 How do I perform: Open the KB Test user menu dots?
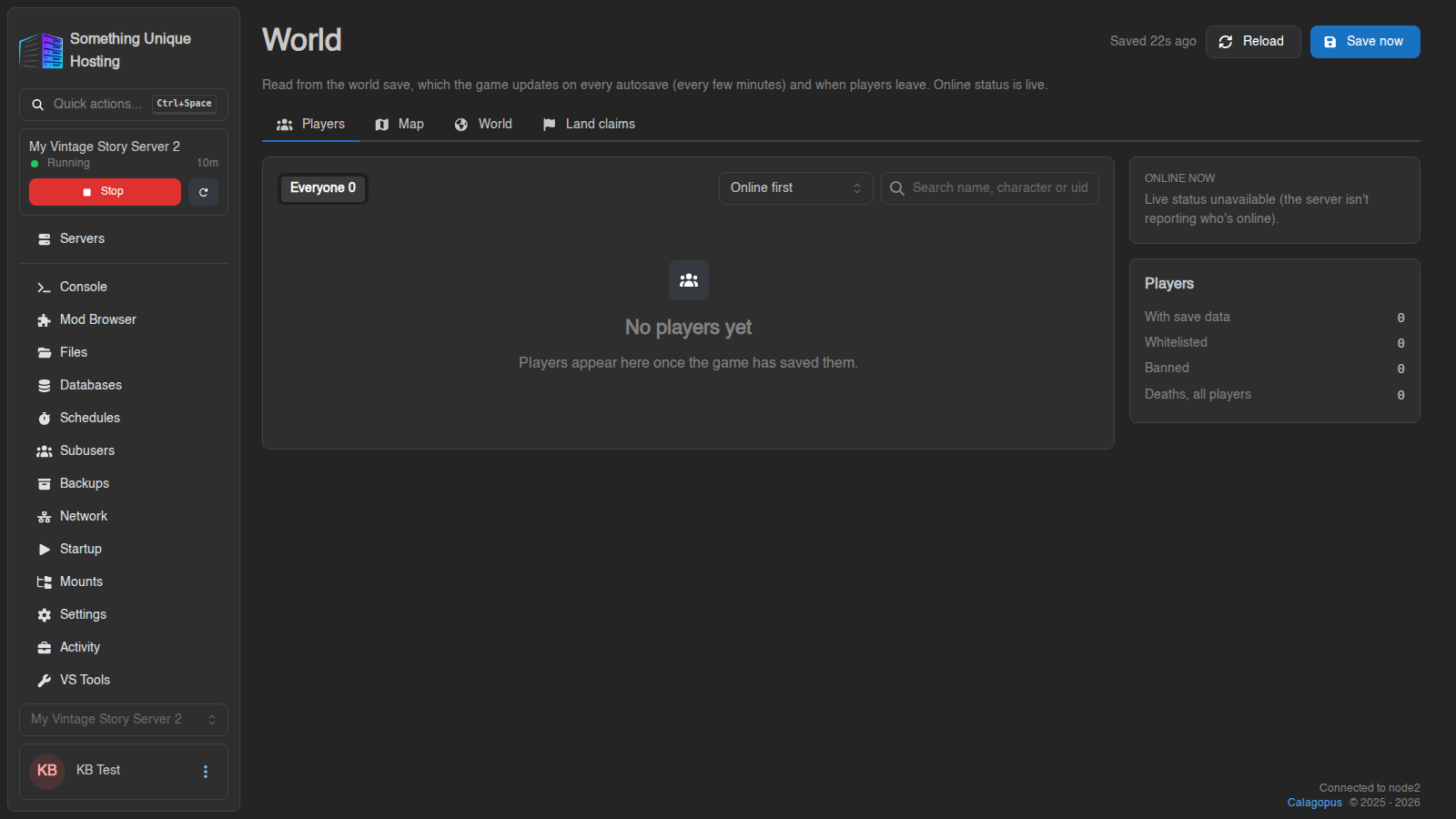point(206,772)
